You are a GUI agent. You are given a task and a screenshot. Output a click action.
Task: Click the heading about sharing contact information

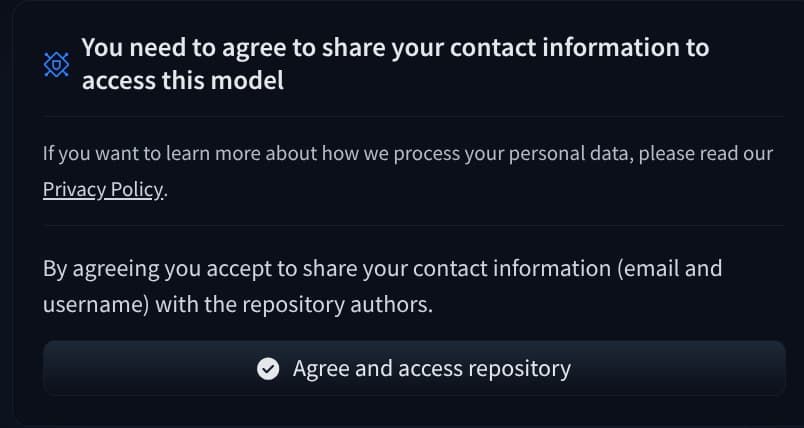[x=395, y=48]
